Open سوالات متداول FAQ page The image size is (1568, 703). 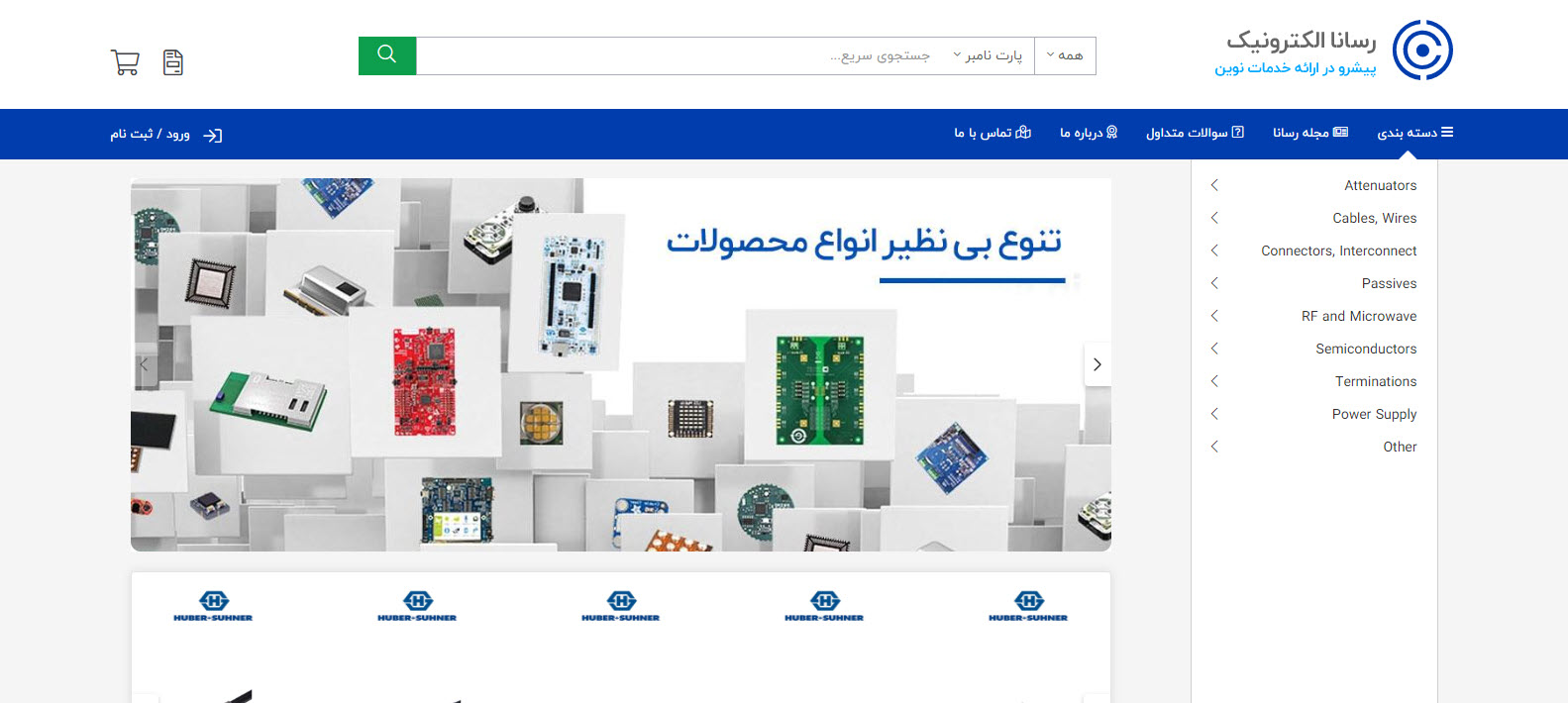click(1195, 133)
